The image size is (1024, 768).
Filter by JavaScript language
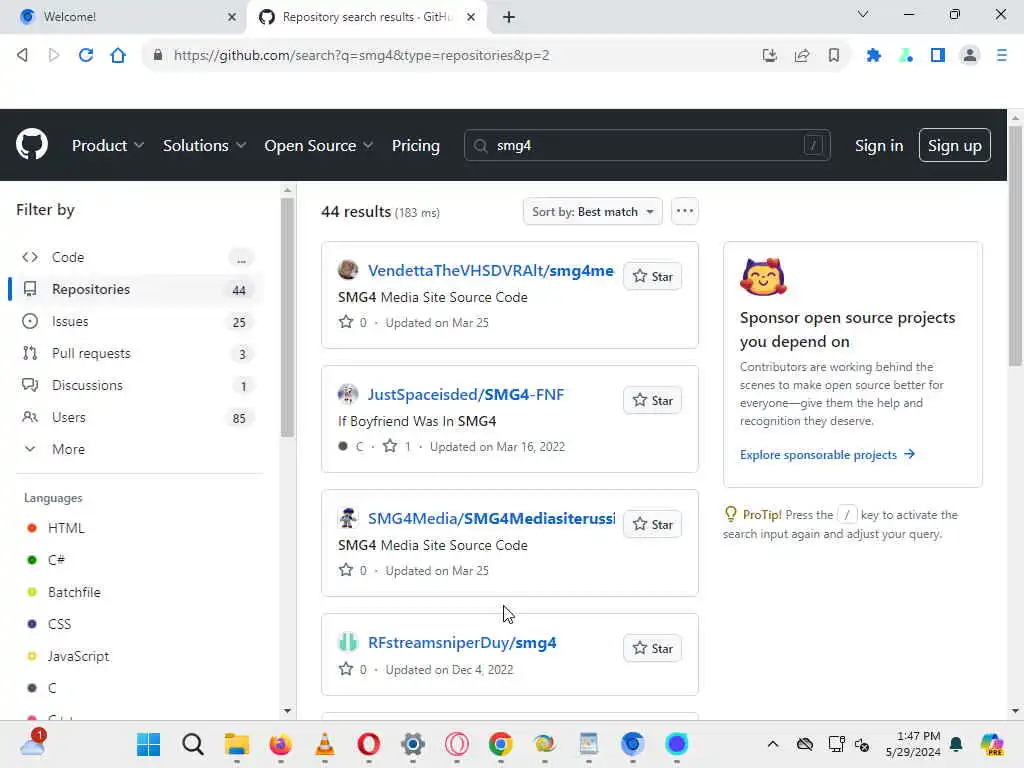click(x=78, y=656)
